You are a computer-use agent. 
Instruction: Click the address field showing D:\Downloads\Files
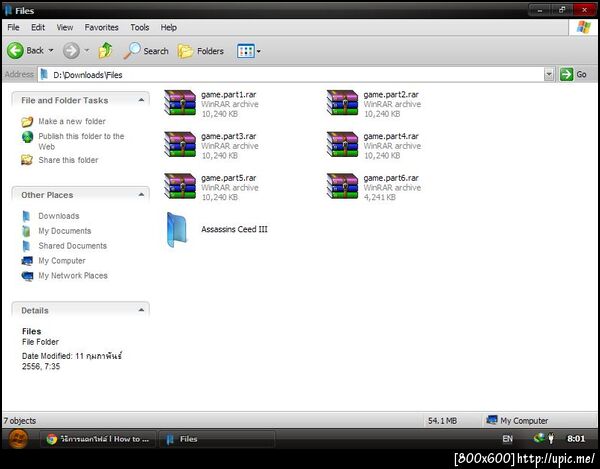click(x=291, y=75)
